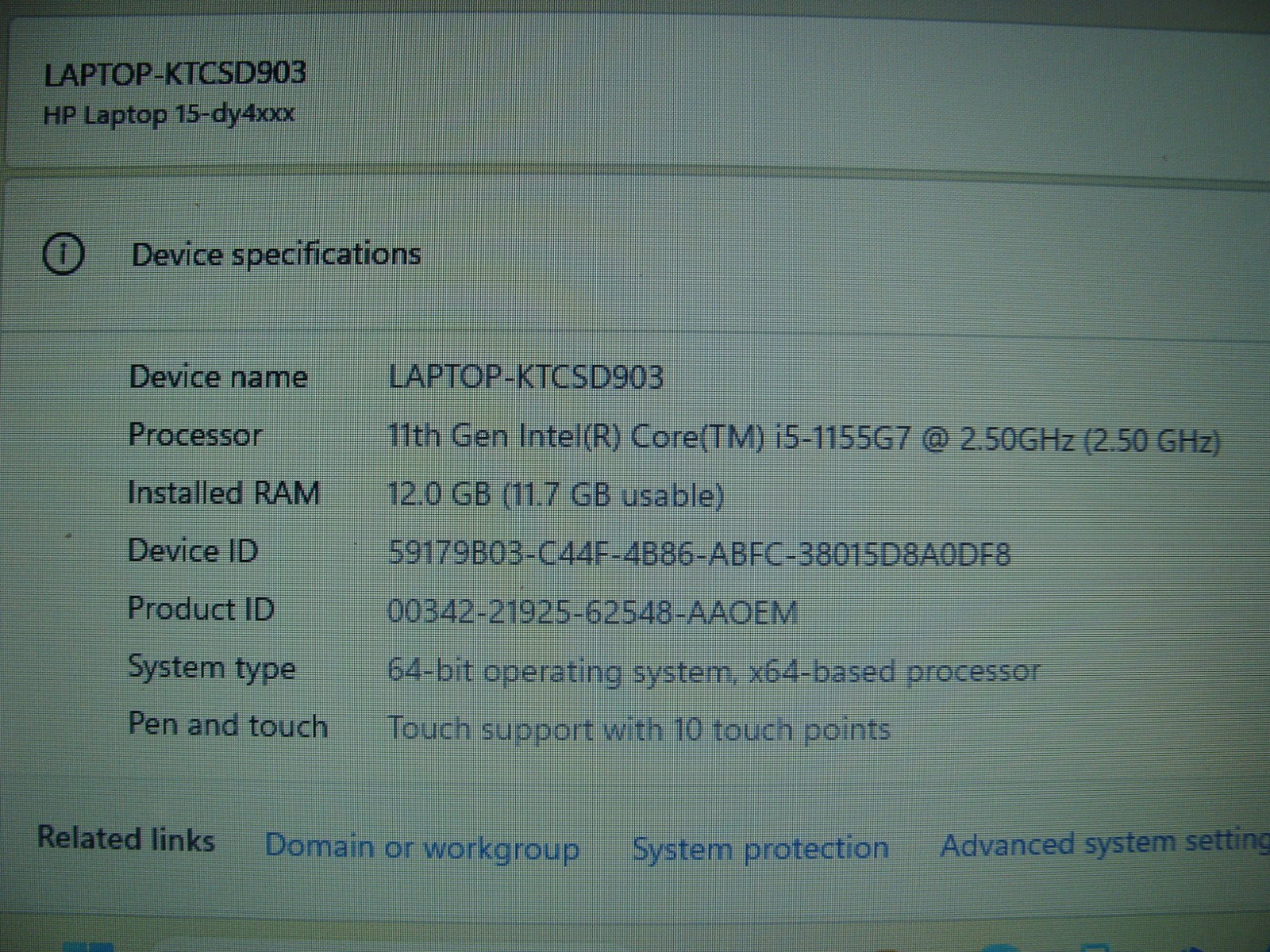The height and width of the screenshot is (952, 1270).
Task: Click the Installed RAM row label
Action: pos(224,493)
